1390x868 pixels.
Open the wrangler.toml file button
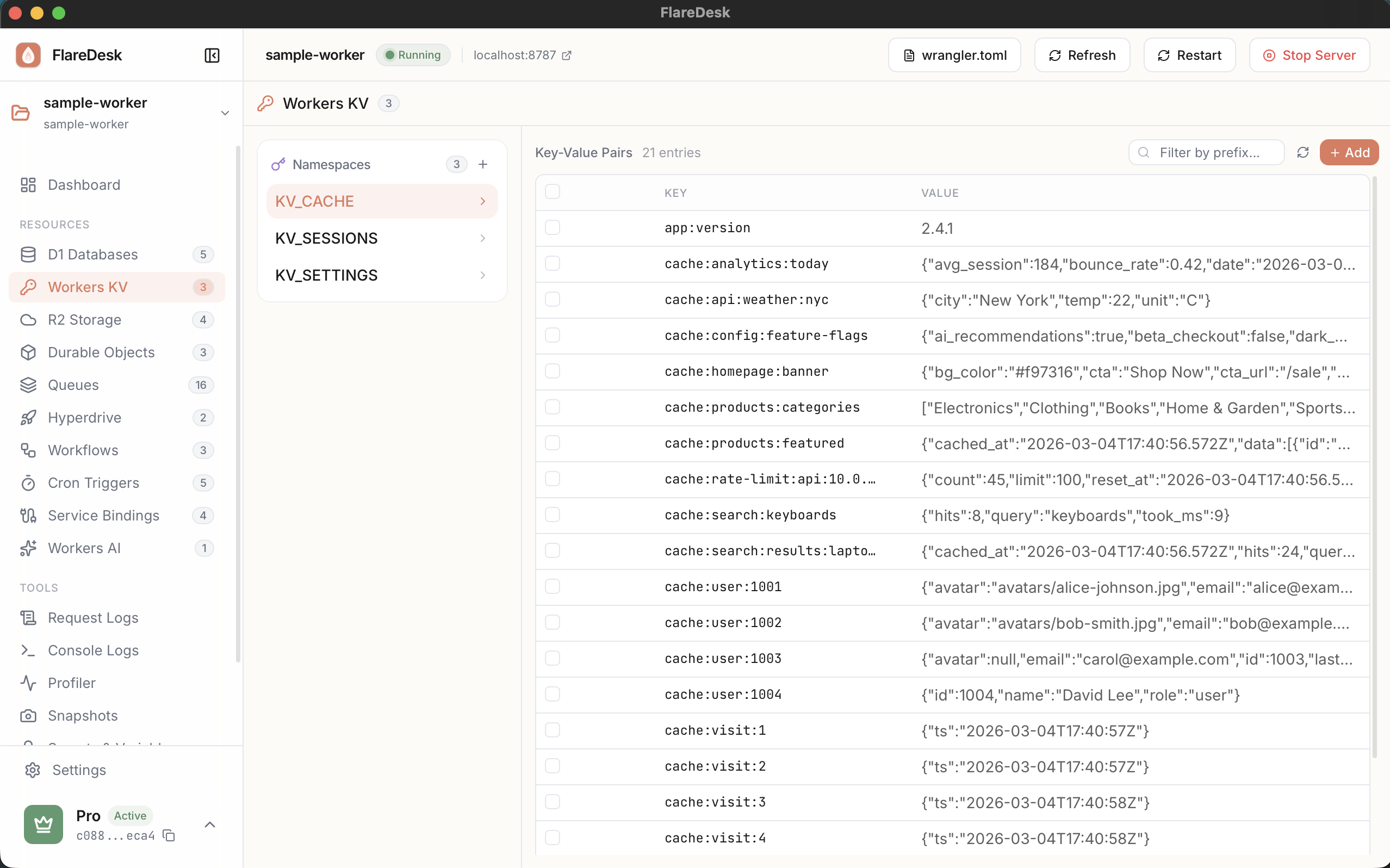tap(954, 55)
